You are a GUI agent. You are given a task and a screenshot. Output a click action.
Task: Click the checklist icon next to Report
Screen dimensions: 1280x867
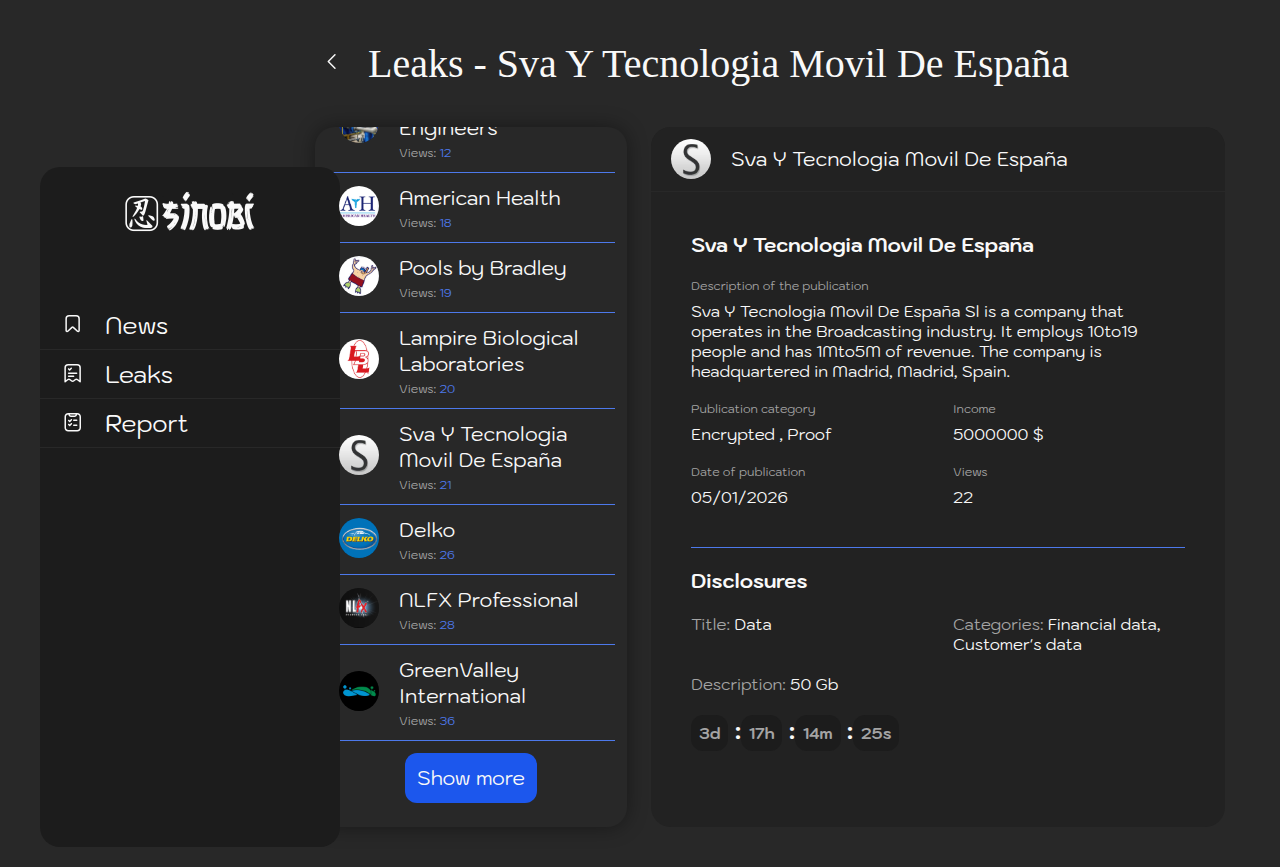[x=73, y=423]
